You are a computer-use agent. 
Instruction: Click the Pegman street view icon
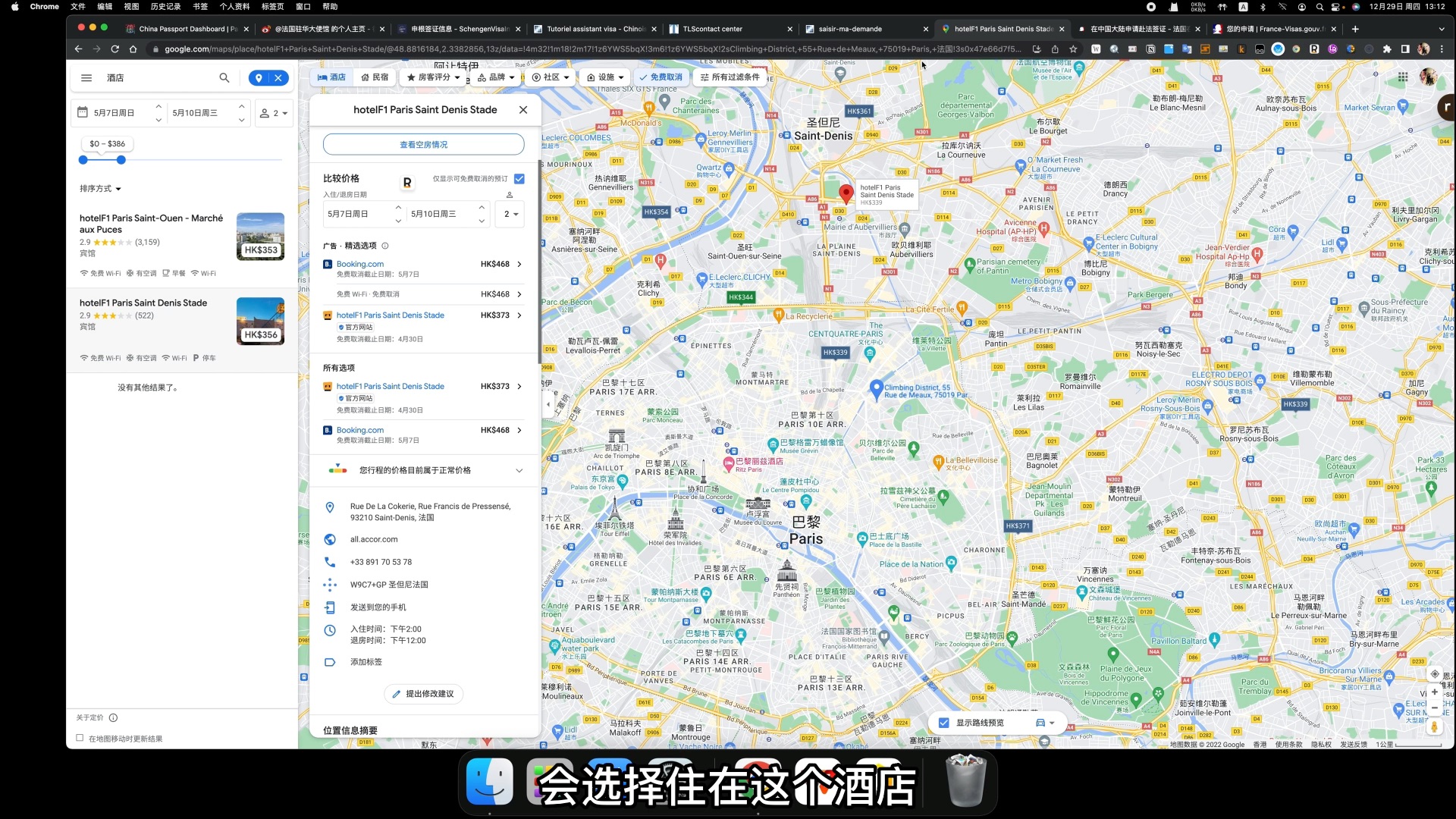click(x=1434, y=726)
